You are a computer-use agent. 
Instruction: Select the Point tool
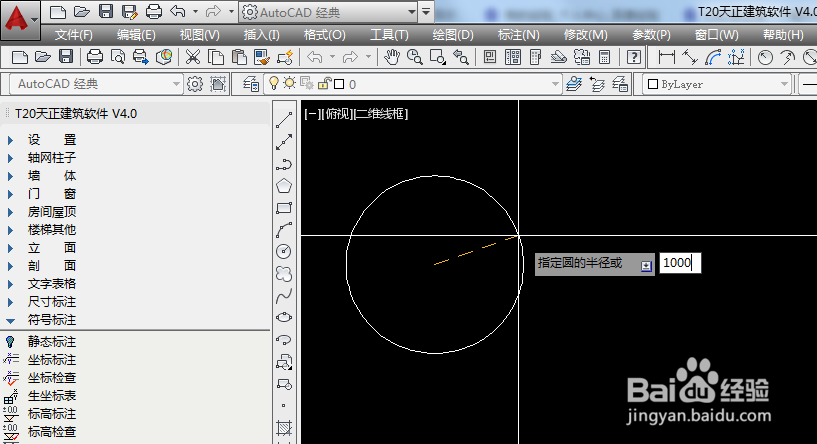coord(284,405)
